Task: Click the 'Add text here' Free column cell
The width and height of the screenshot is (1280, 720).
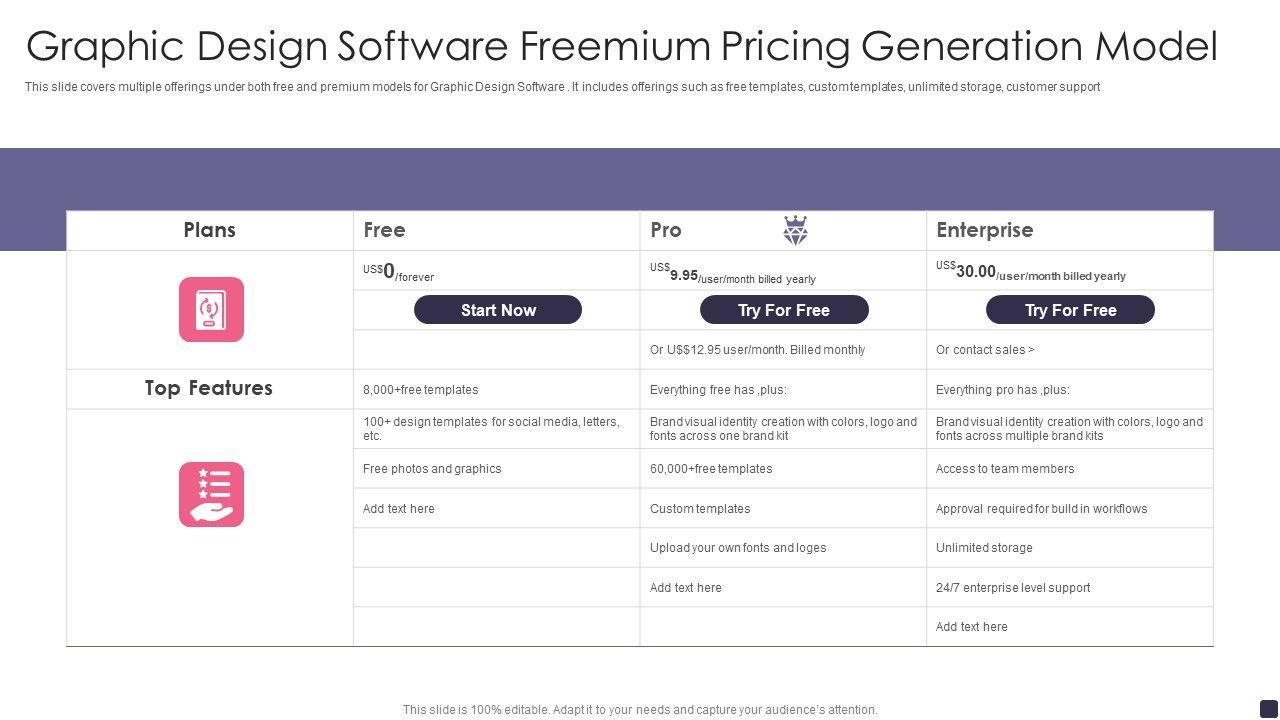Action: [x=399, y=509]
